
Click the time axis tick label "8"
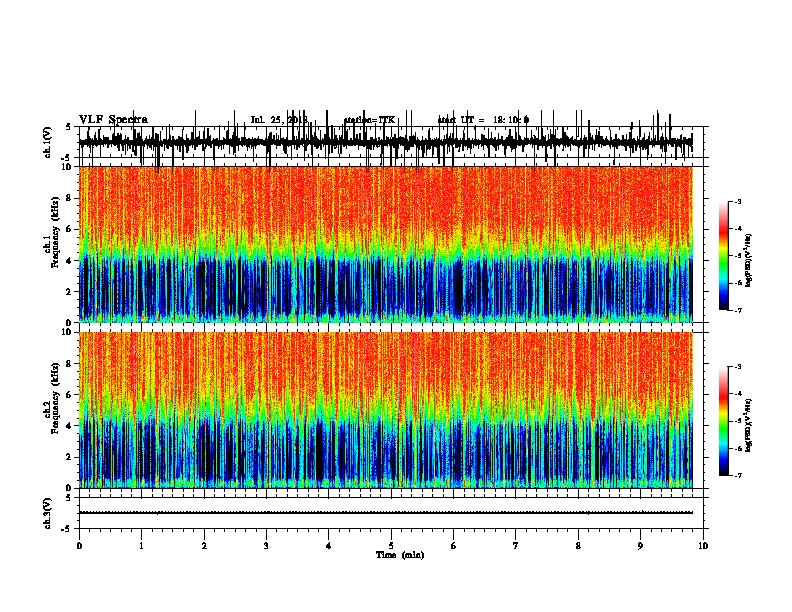[578, 546]
